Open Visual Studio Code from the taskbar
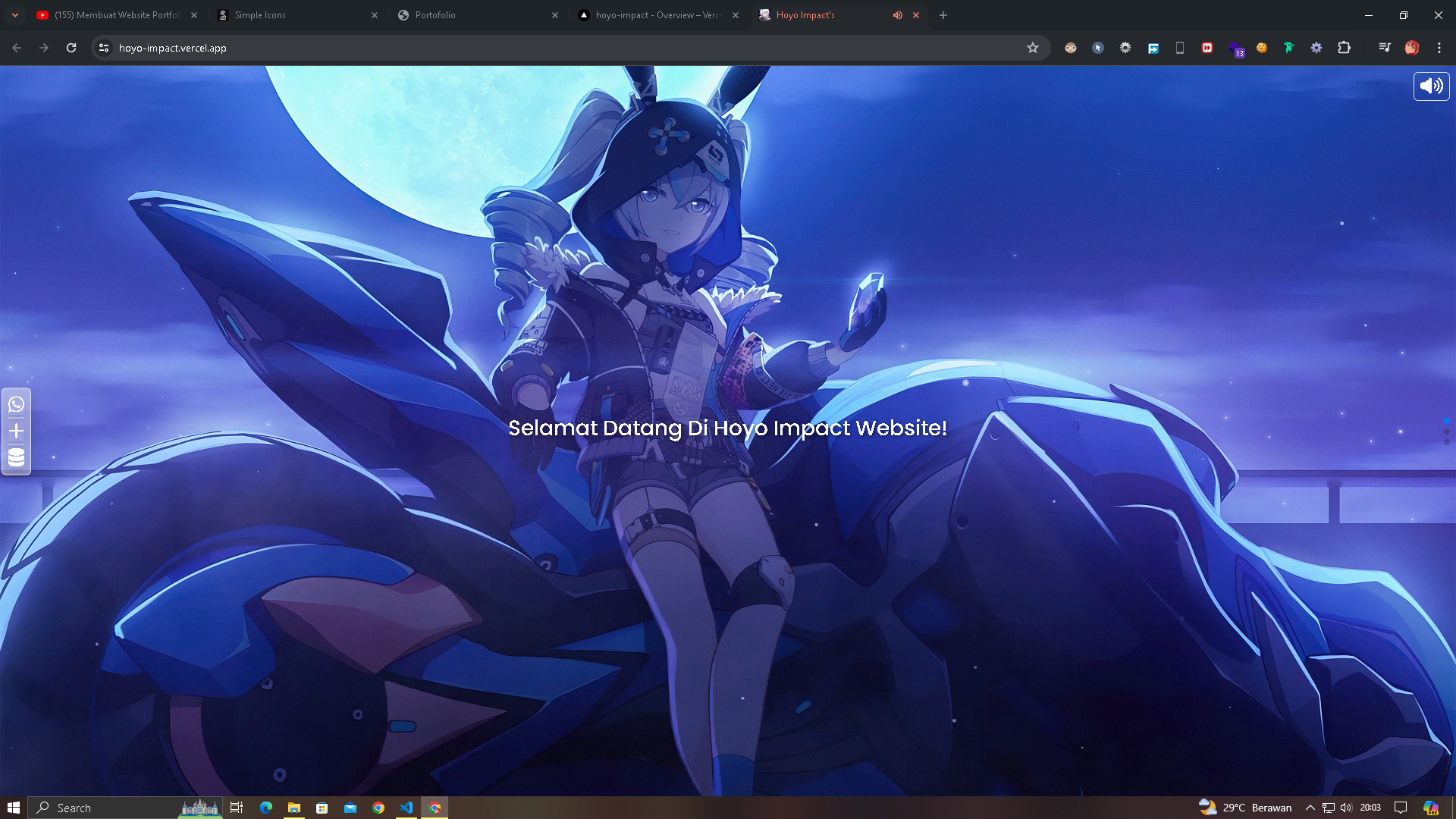Image resolution: width=1456 pixels, height=819 pixels. [406, 808]
